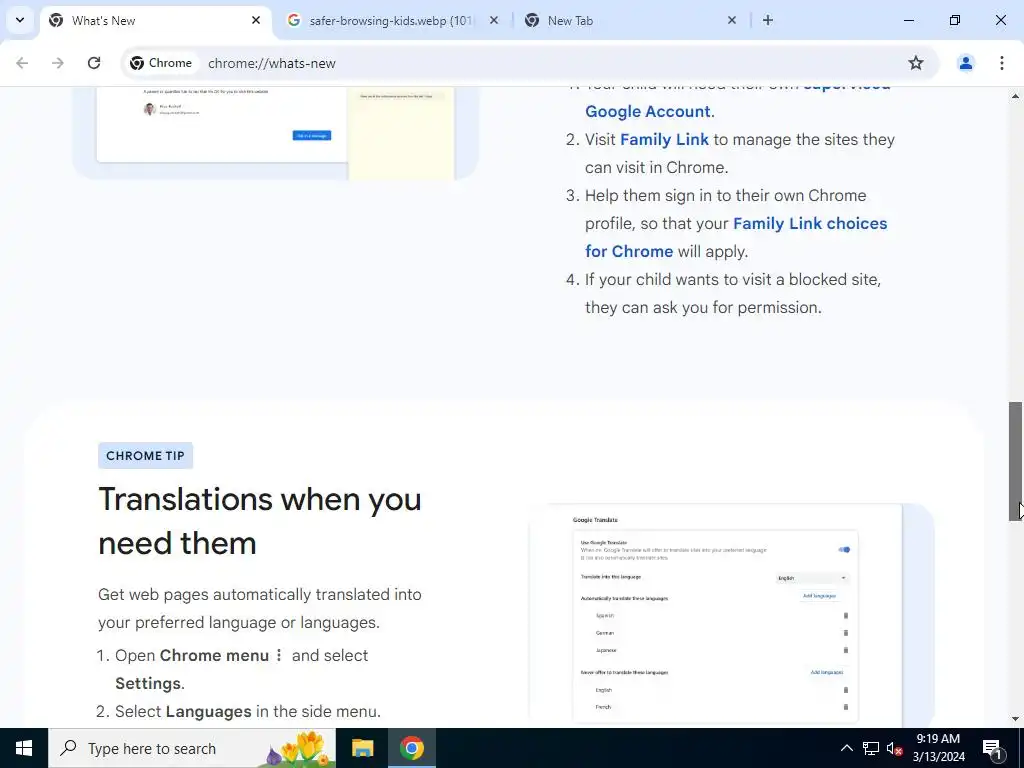Open the Windows Start menu
The width and height of the screenshot is (1024, 768).
tap(24, 748)
